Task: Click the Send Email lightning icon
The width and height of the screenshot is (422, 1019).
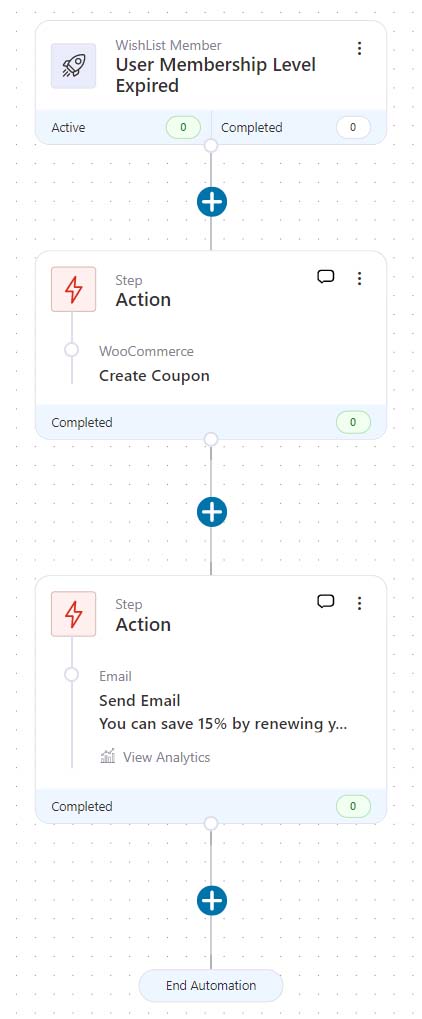Action: 73,613
